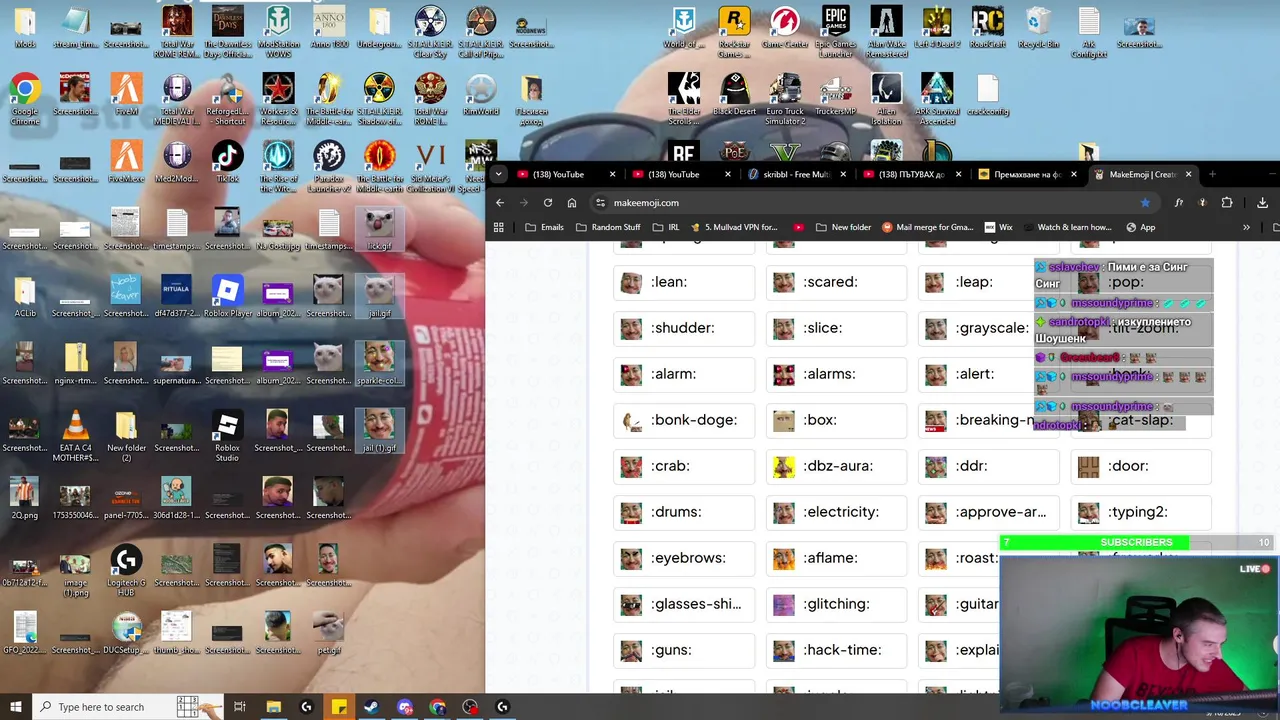Open the Epic Games Launcher shortcut

(x=836, y=31)
